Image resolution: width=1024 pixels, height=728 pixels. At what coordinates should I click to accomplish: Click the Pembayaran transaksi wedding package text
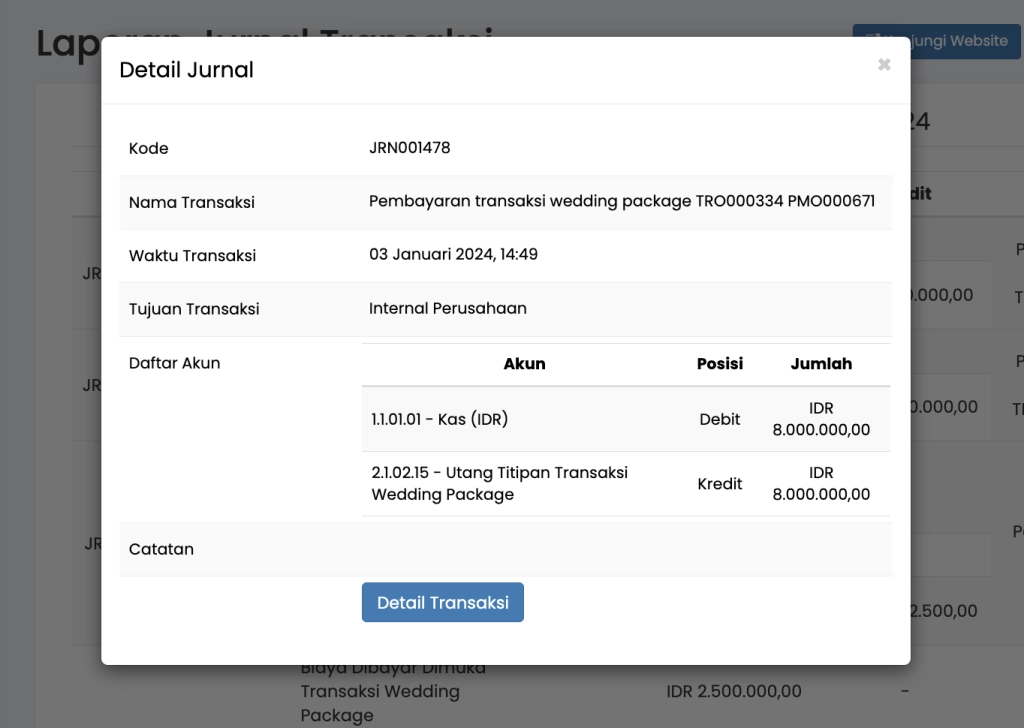[x=621, y=201]
